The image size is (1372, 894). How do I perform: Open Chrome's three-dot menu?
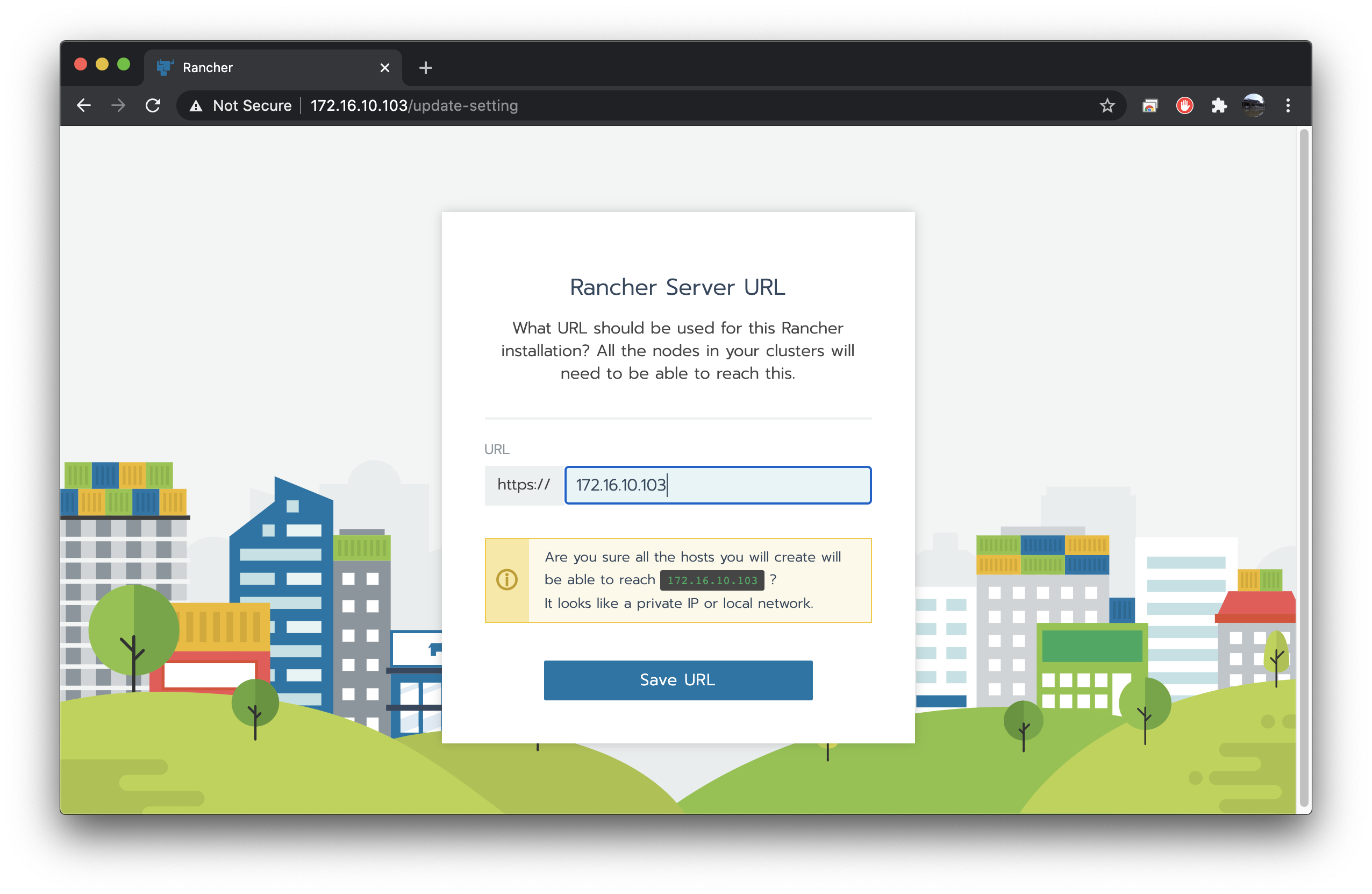click(x=1288, y=105)
